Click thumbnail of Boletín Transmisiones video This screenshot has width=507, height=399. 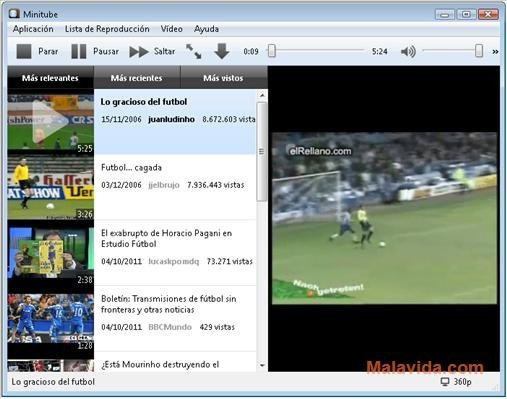(51, 318)
